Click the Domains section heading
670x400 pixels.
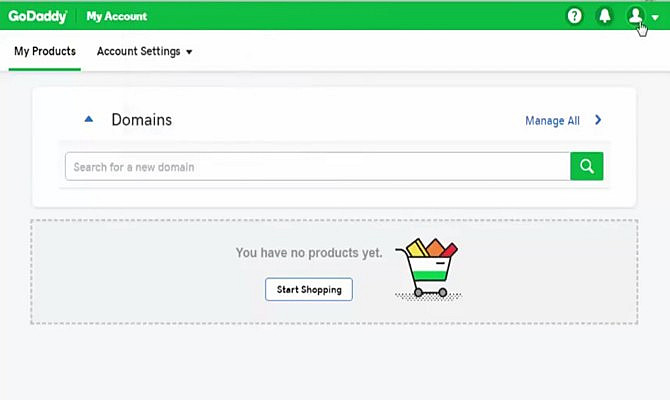click(141, 120)
